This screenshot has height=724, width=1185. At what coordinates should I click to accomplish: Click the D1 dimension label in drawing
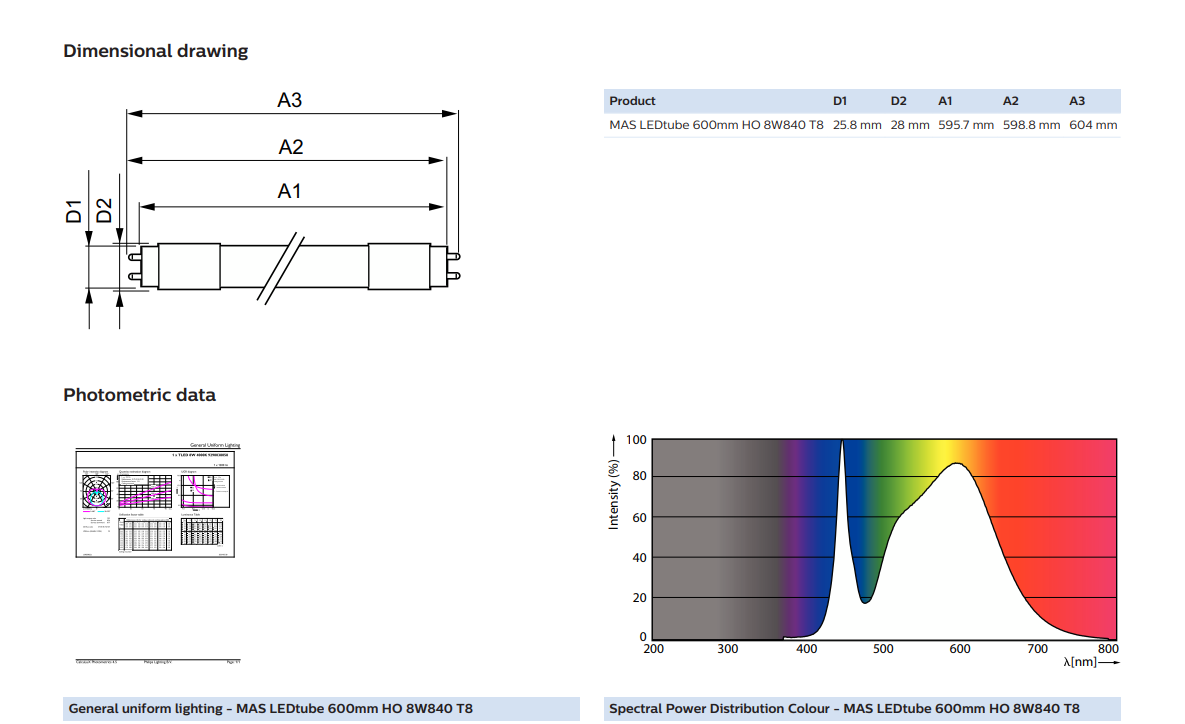pyautogui.click(x=74, y=212)
